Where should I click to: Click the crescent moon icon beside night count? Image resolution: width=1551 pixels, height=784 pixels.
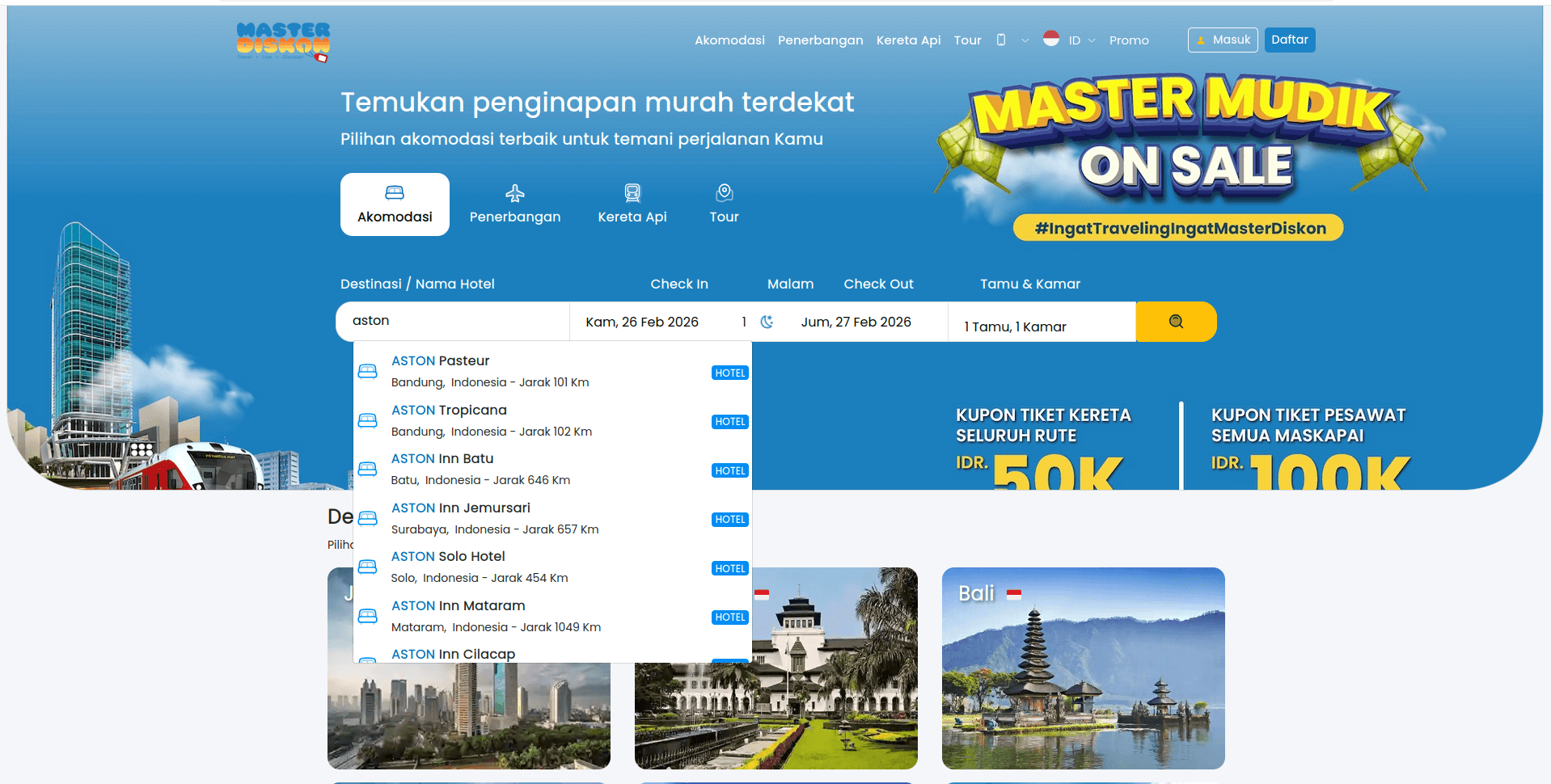pos(766,321)
